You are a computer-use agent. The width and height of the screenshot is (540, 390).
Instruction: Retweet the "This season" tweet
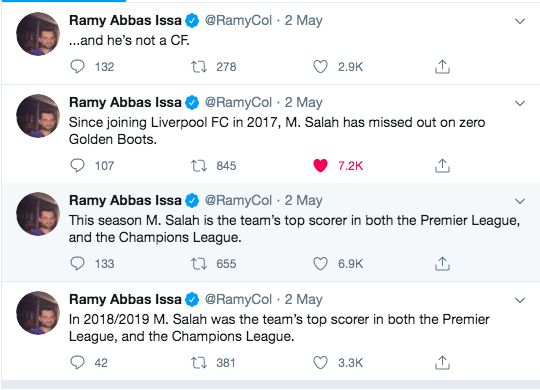[199, 264]
